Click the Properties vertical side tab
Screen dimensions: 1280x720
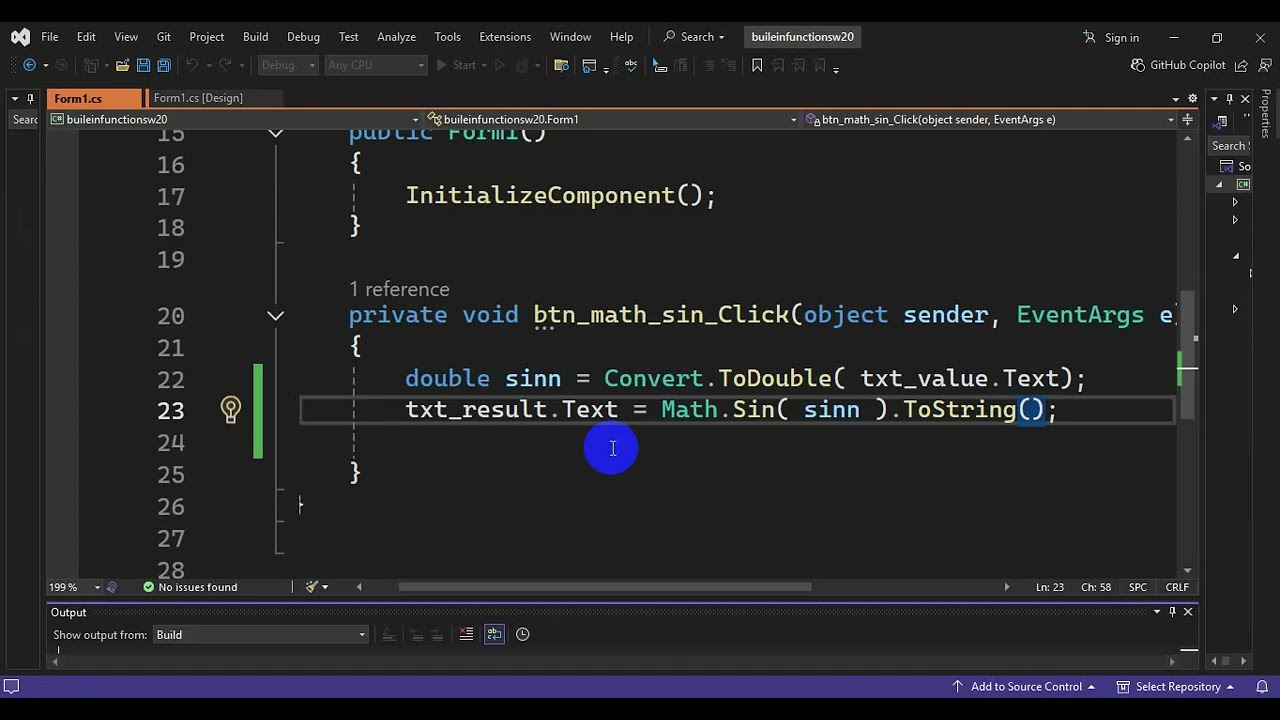[x=1265, y=113]
